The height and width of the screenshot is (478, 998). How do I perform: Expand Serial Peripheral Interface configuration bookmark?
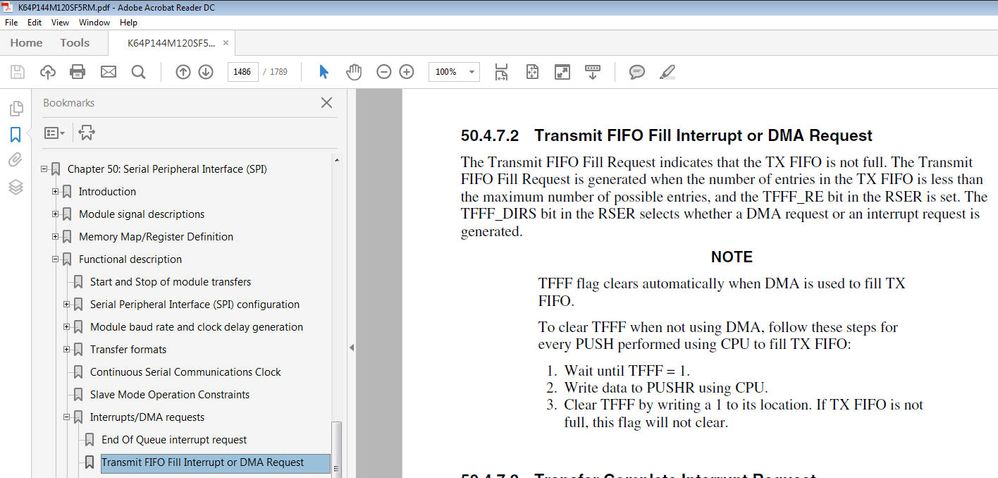pos(67,304)
